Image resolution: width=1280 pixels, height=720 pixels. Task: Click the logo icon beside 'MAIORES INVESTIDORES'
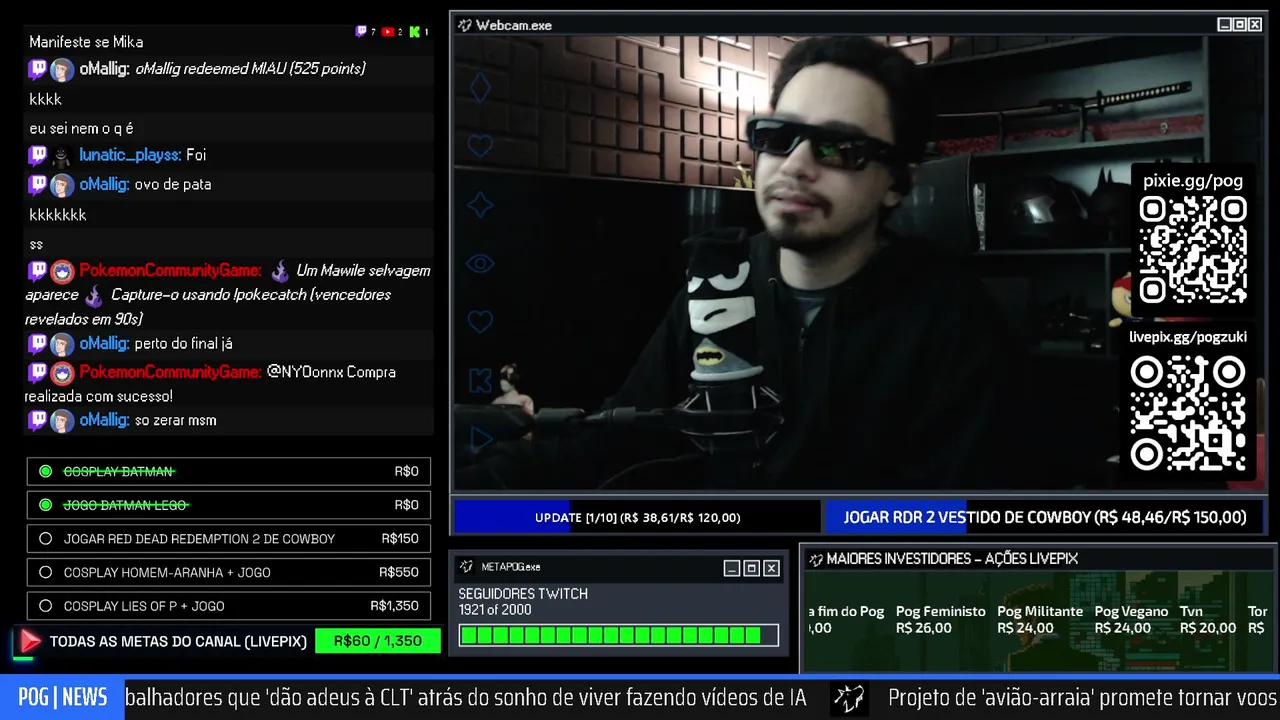click(815, 559)
